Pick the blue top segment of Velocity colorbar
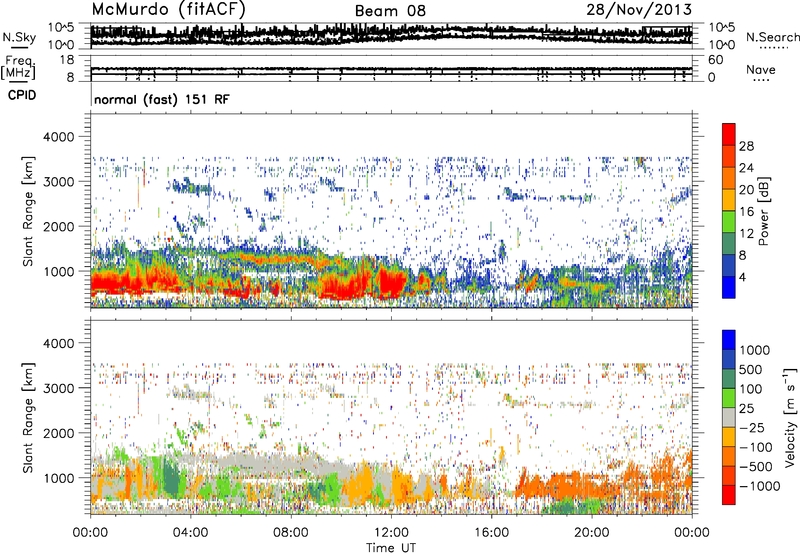Screen dimensions: 800x554 tap(729, 340)
